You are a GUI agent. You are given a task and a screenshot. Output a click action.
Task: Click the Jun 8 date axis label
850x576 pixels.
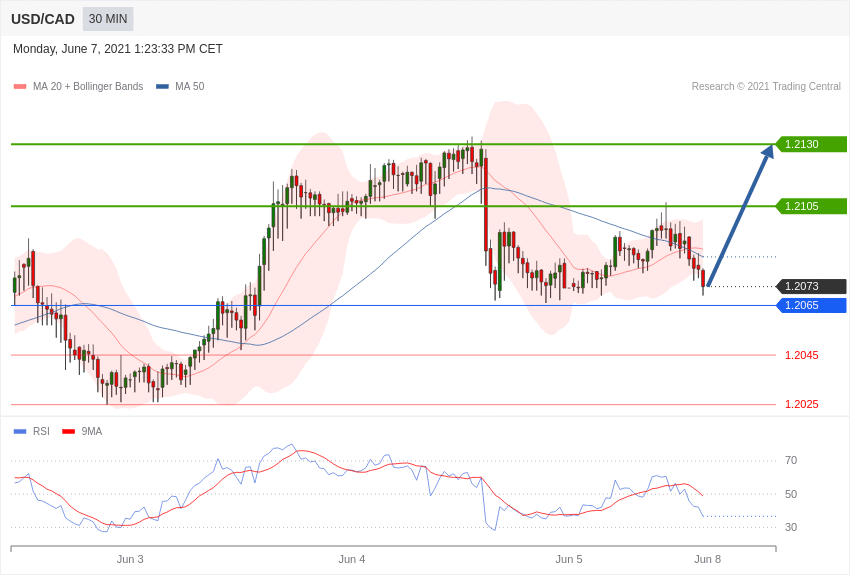(x=707, y=559)
